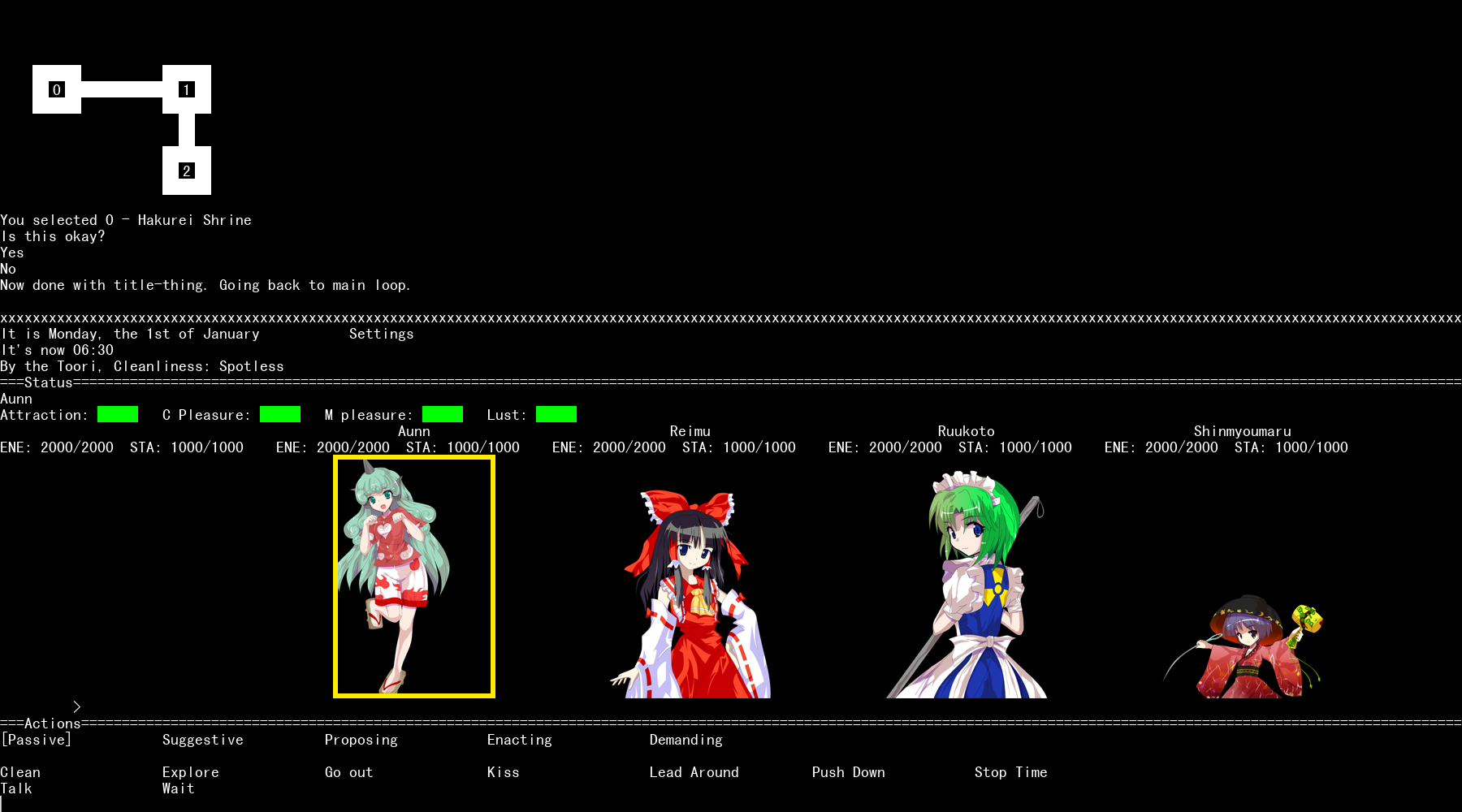Select the Reimu character portrait
This screenshot has height=812, width=1462.
[x=690, y=593]
